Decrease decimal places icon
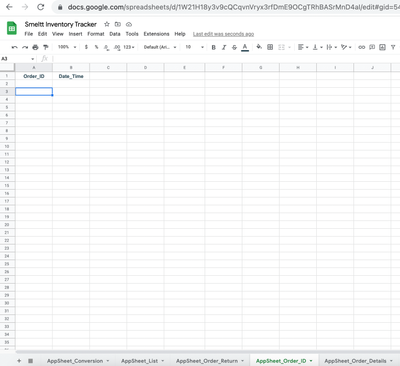The width and height of the screenshot is (400, 366). 106,47
